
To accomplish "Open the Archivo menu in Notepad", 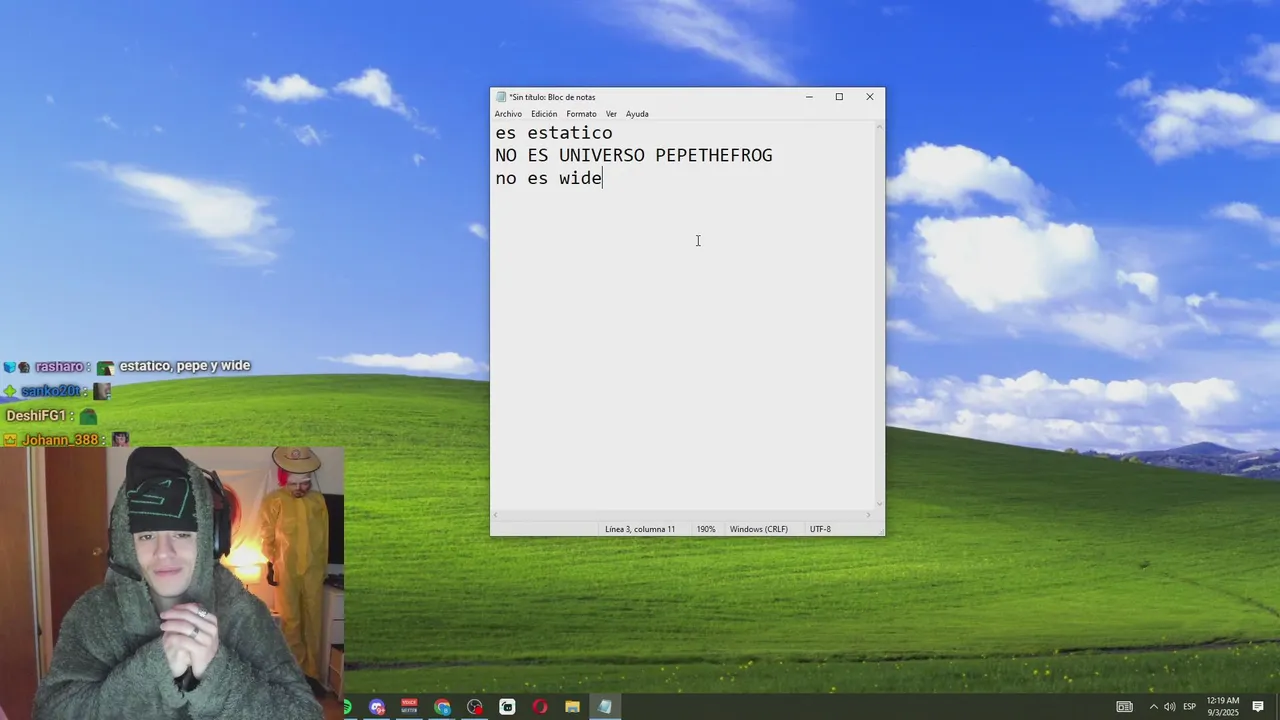I will [508, 114].
